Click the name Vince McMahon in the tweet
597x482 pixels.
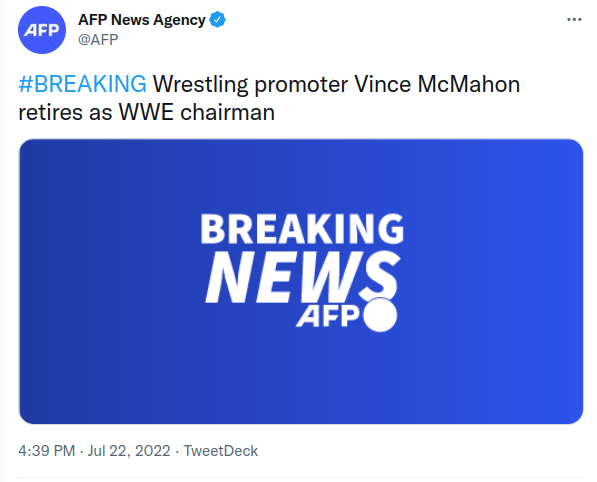[x=437, y=84]
